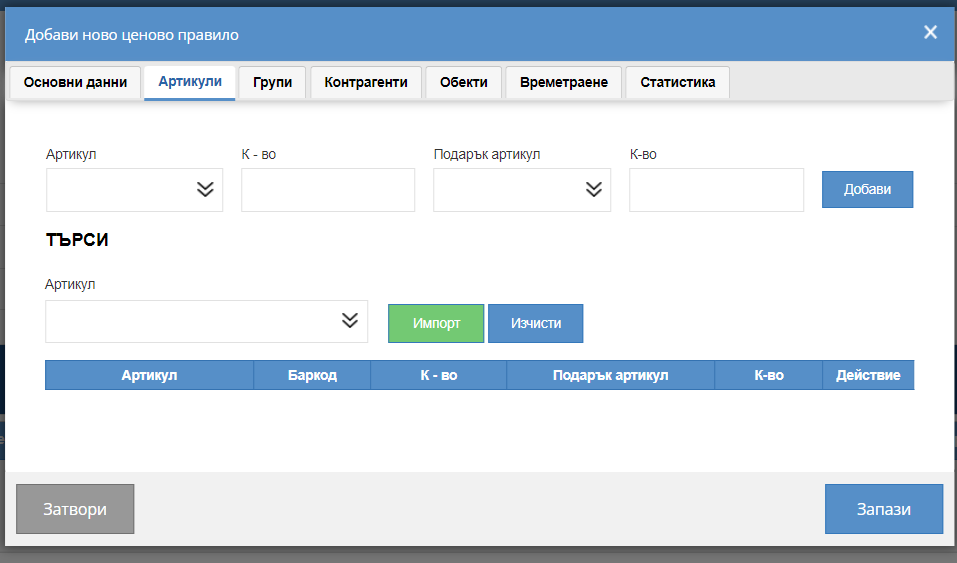The image size is (957, 563).
Task: Click the Добави button
Action: pos(867,189)
